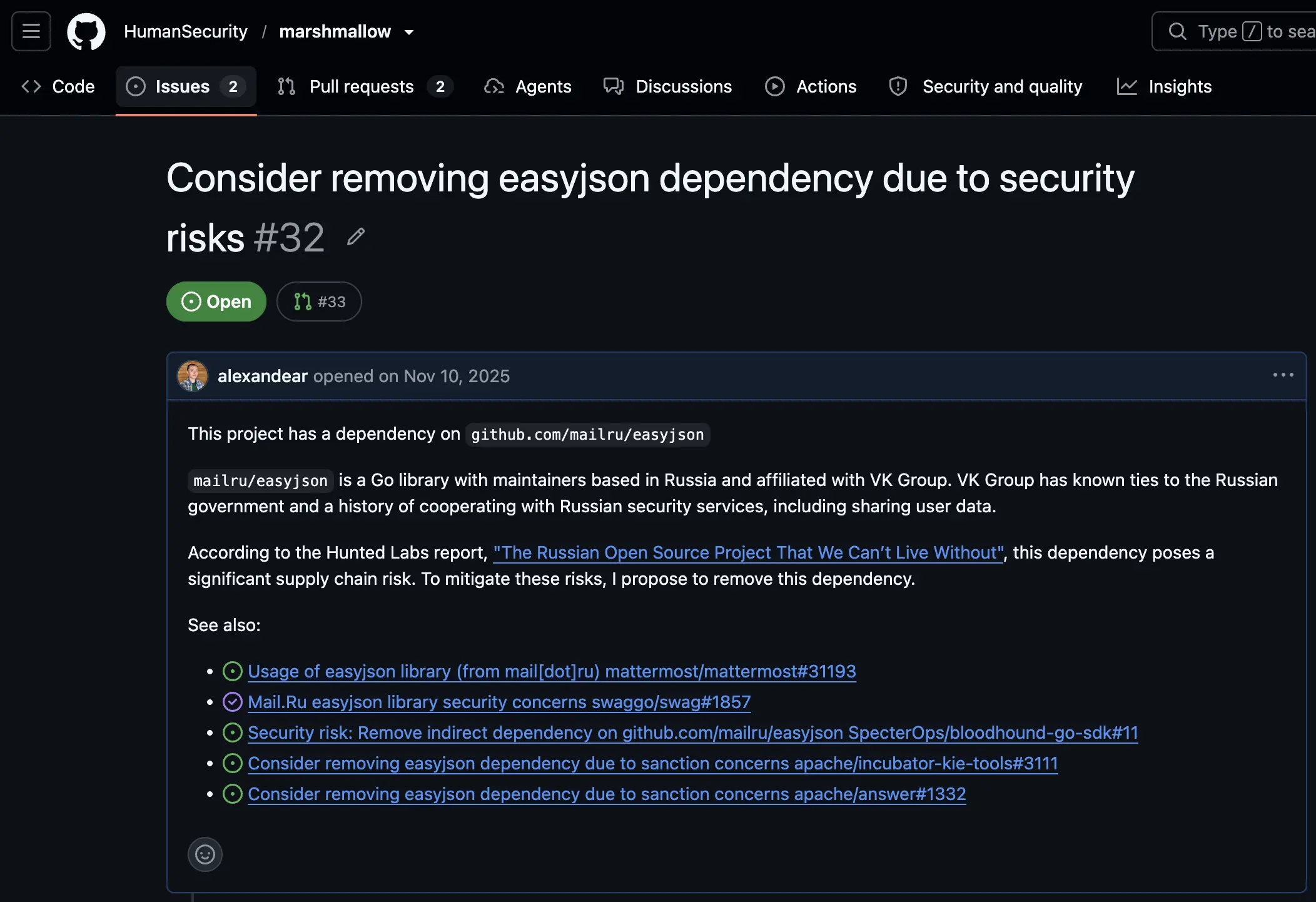The image size is (1316, 902).
Task: Click the search magnifier icon
Action: point(1177,31)
